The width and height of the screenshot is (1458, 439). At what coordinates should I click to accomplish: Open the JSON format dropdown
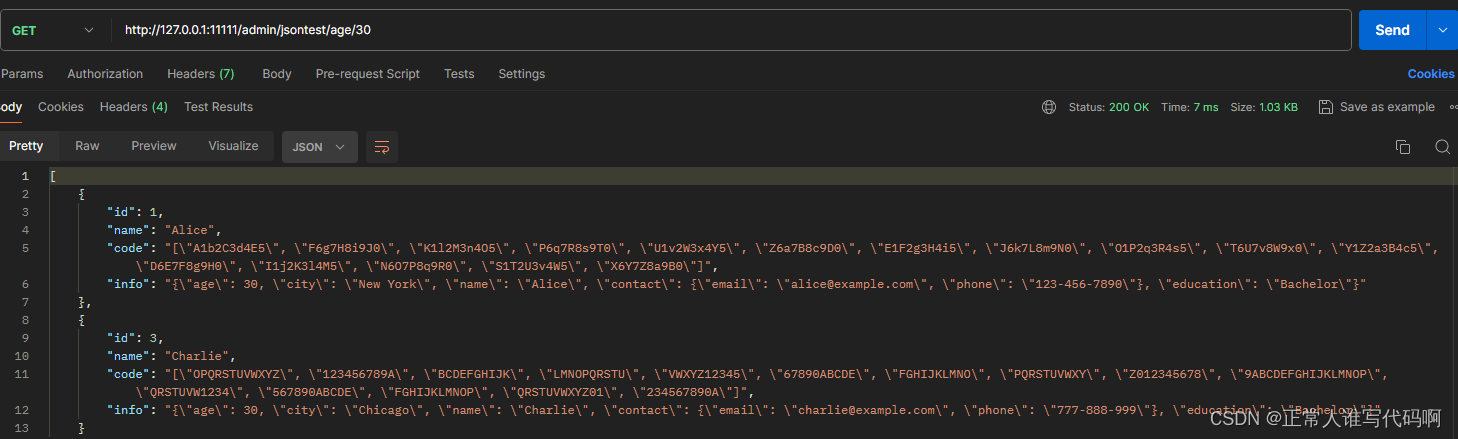coord(319,147)
